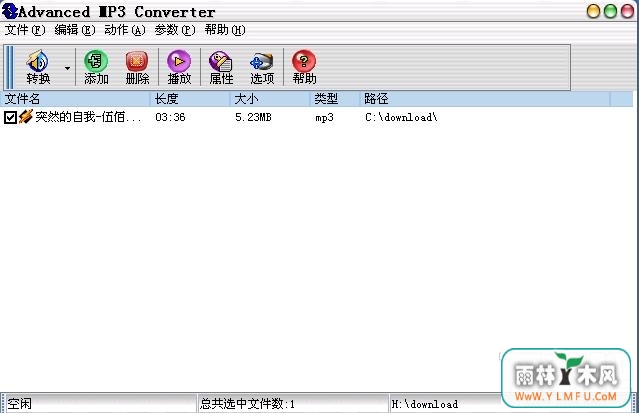Open 属性 (Properties) toolbar icon

[221, 67]
